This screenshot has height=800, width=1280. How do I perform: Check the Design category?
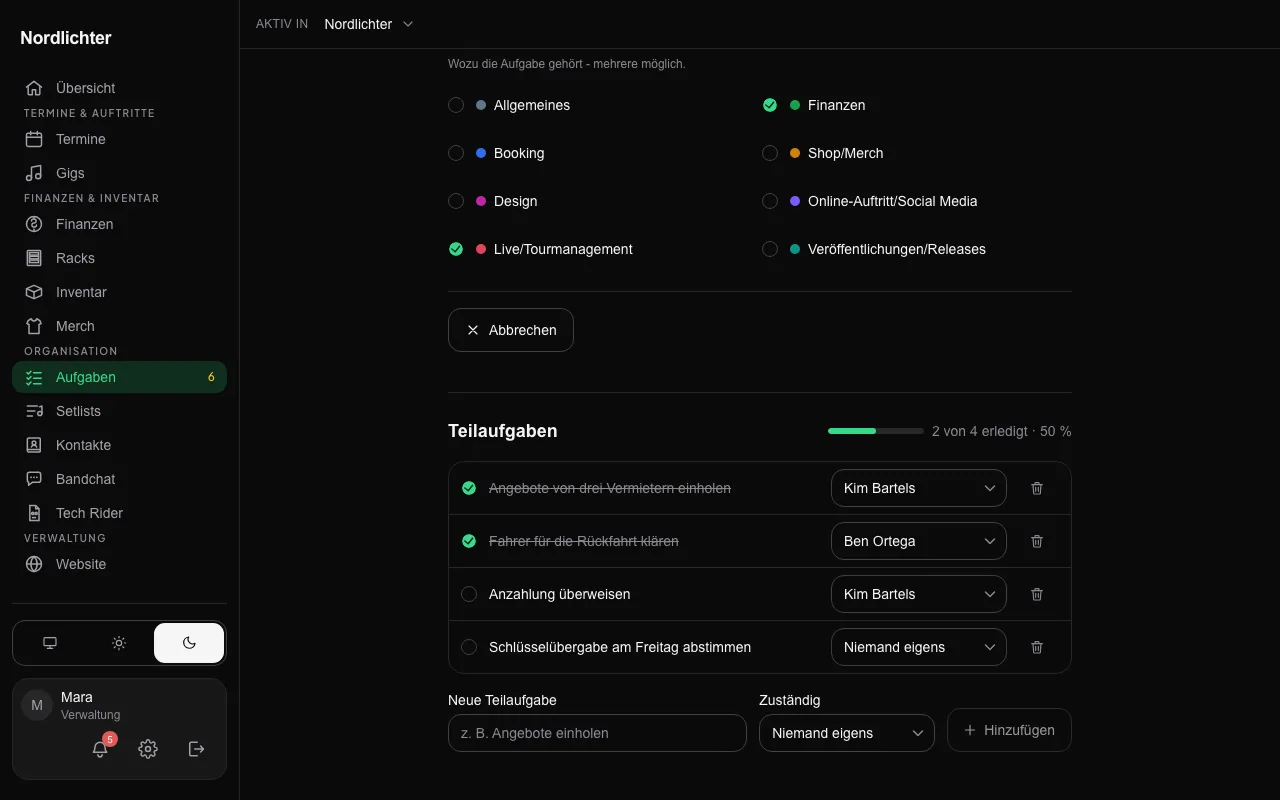[456, 201]
